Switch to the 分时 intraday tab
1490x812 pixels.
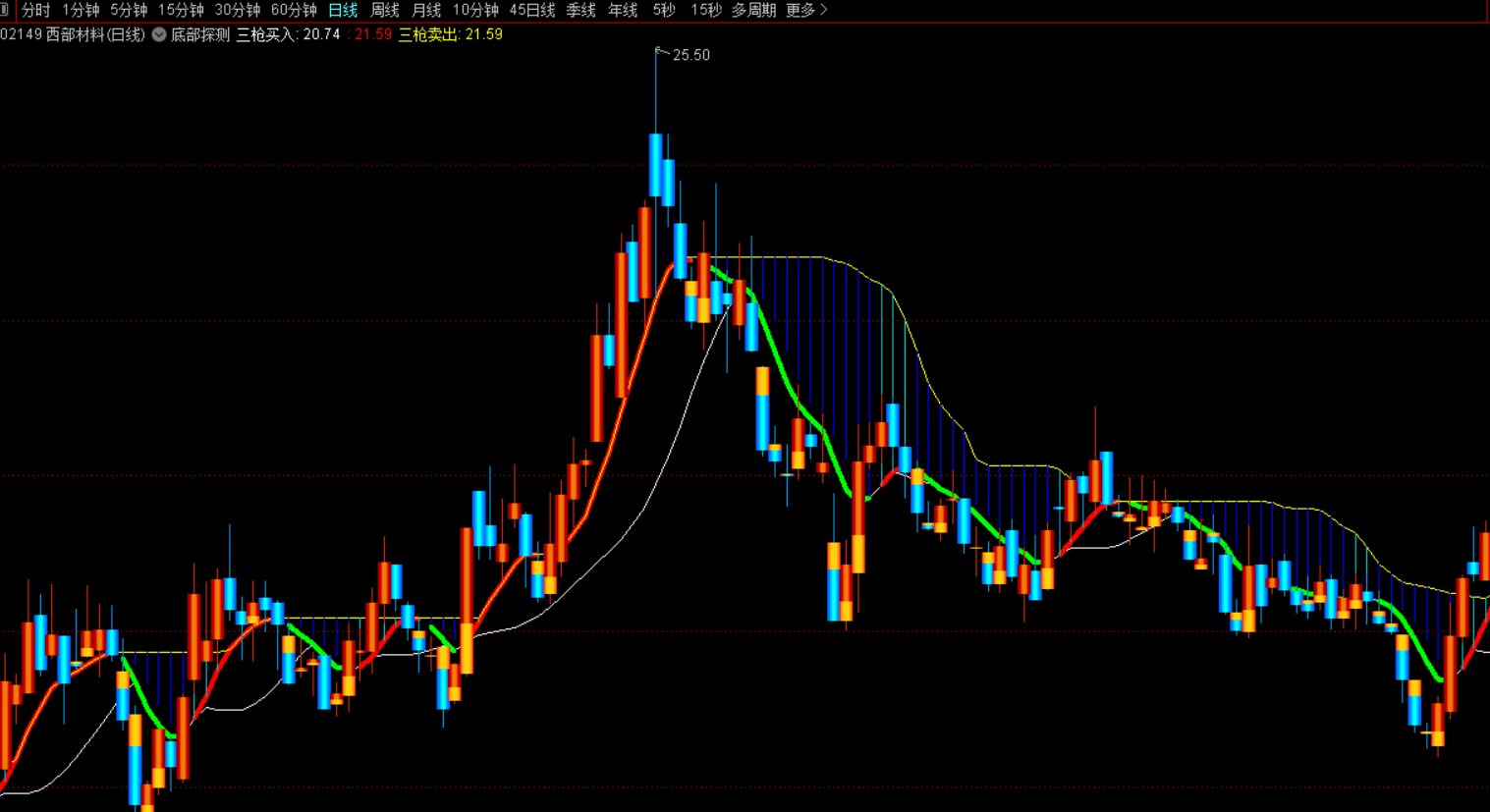pos(35,10)
